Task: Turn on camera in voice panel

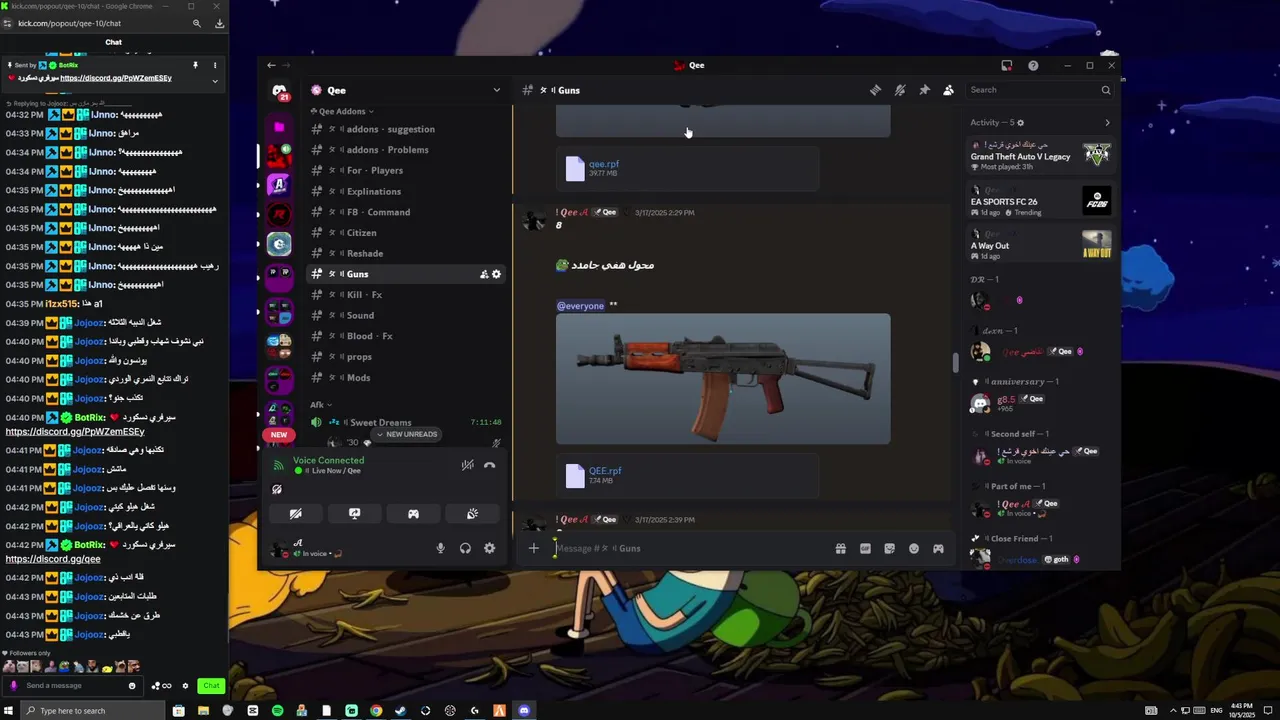Action: click(295, 514)
